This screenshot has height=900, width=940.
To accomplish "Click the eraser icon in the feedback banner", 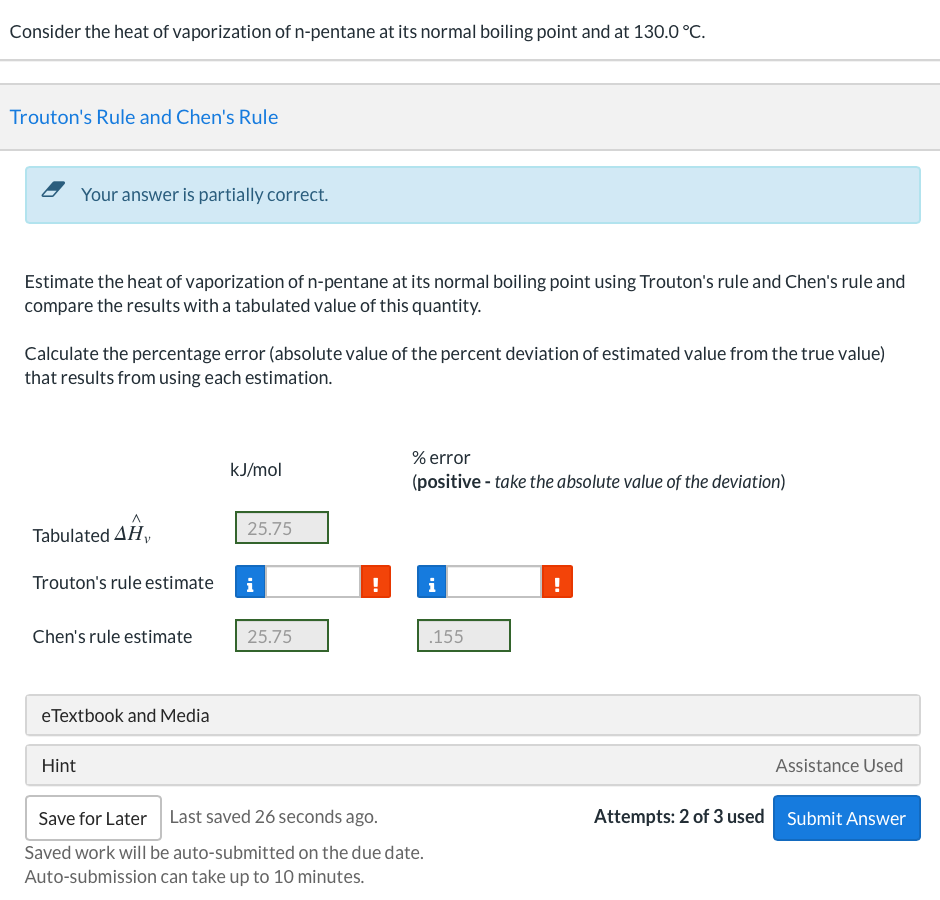I will coord(55,193).
